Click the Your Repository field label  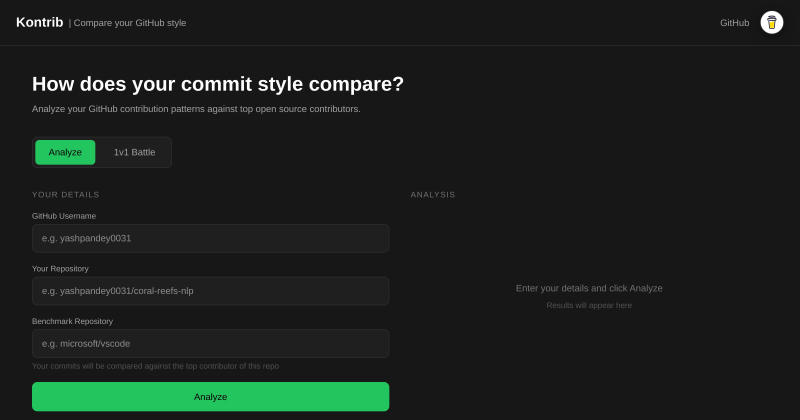pos(60,268)
